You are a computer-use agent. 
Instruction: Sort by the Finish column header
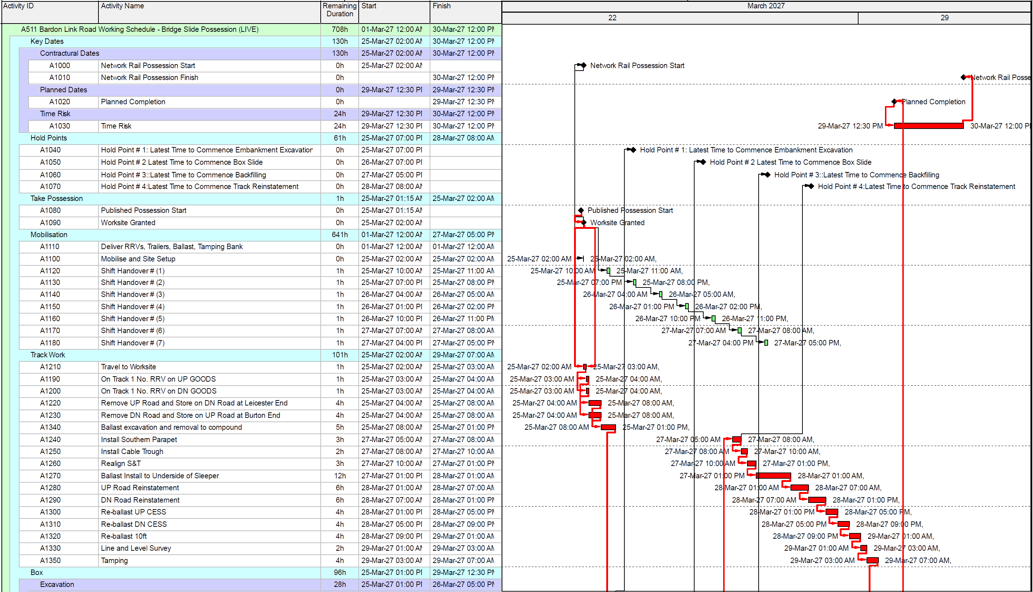tap(465, 12)
